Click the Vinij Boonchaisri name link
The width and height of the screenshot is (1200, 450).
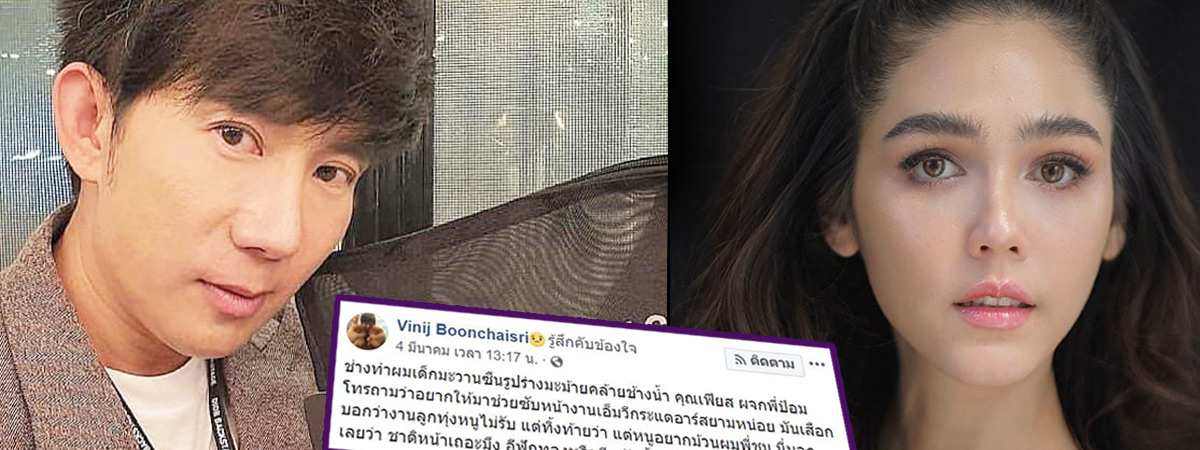(463, 329)
